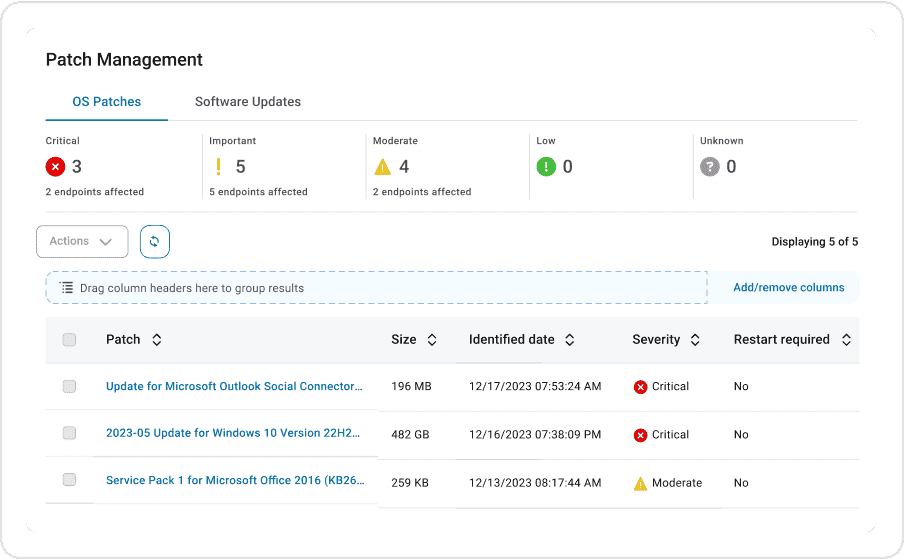Click the gray Unknown question mark icon

tap(710, 167)
